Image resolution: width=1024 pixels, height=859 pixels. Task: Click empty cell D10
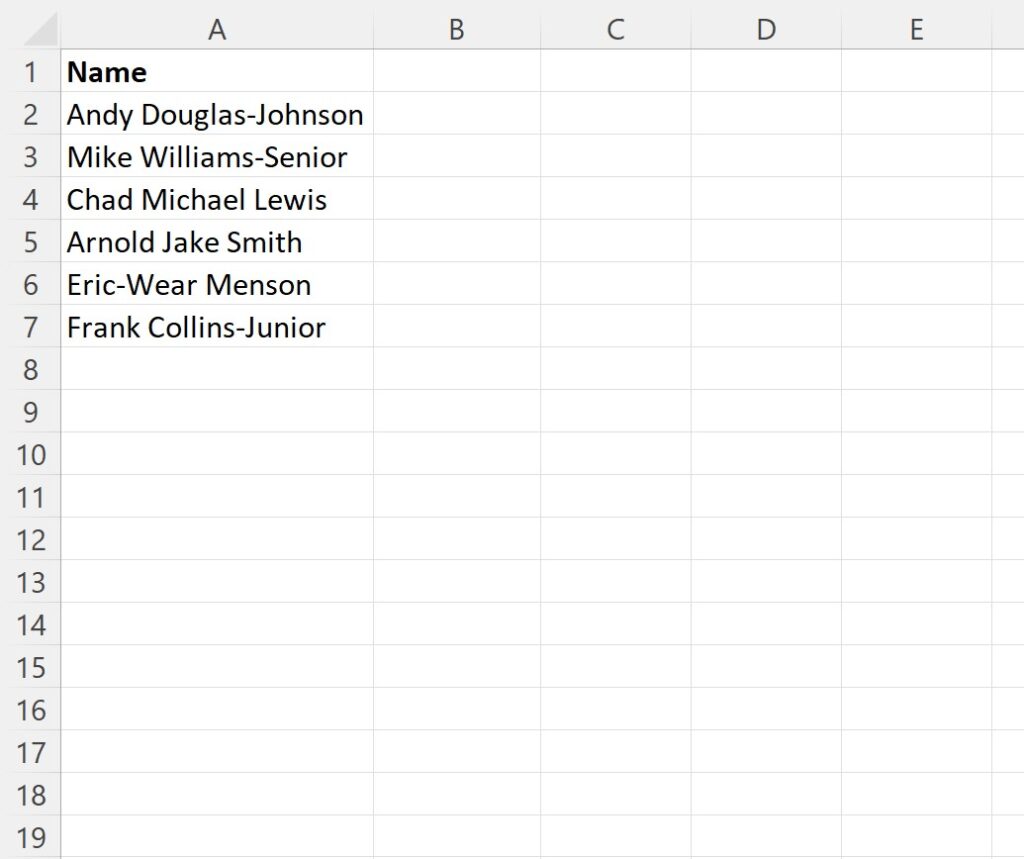point(766,454)
